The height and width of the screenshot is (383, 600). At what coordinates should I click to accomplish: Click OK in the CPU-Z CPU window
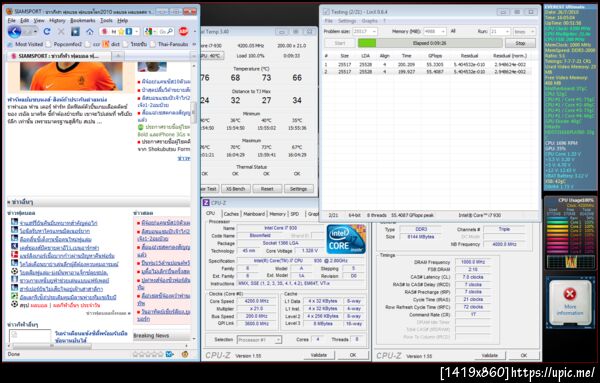[x=353, y=355]
